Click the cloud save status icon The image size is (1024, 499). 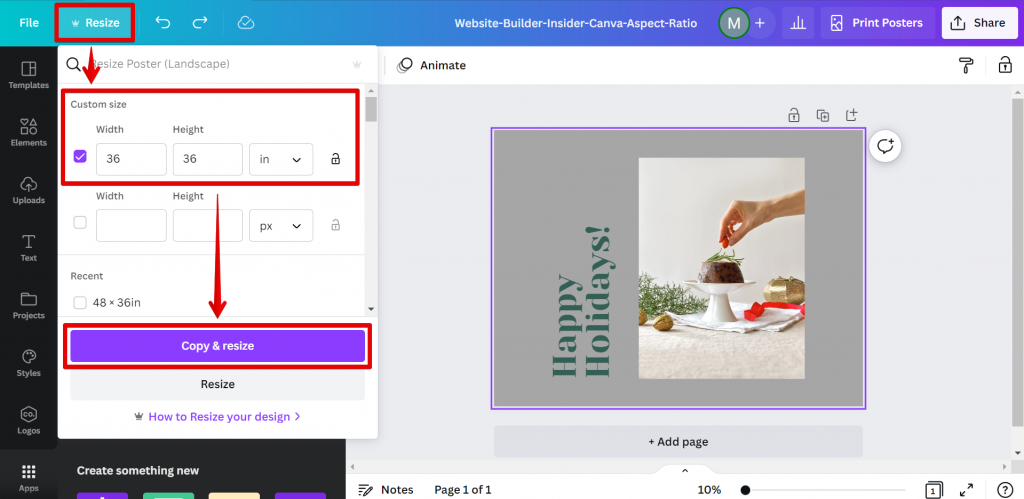[x=246, y=23]
